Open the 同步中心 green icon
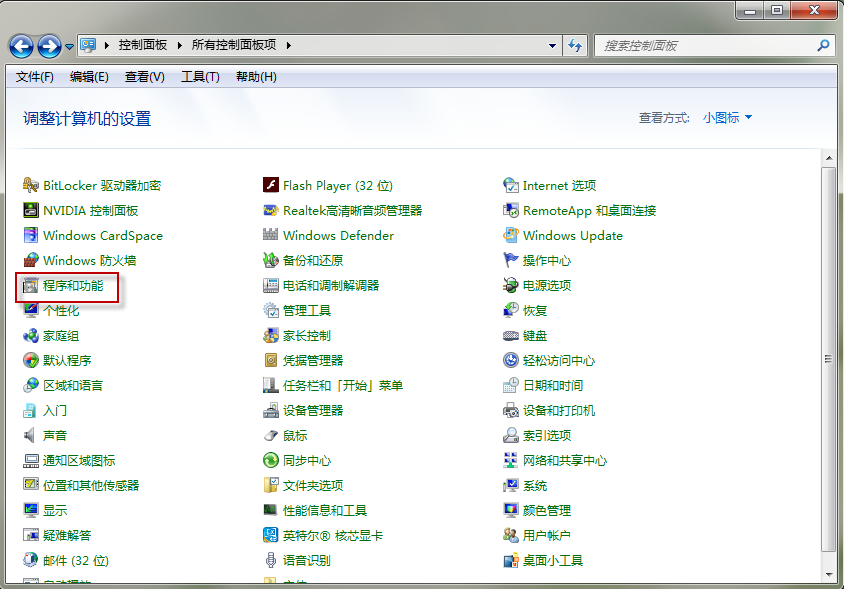The image size is (844, 589). coord(271,460)
